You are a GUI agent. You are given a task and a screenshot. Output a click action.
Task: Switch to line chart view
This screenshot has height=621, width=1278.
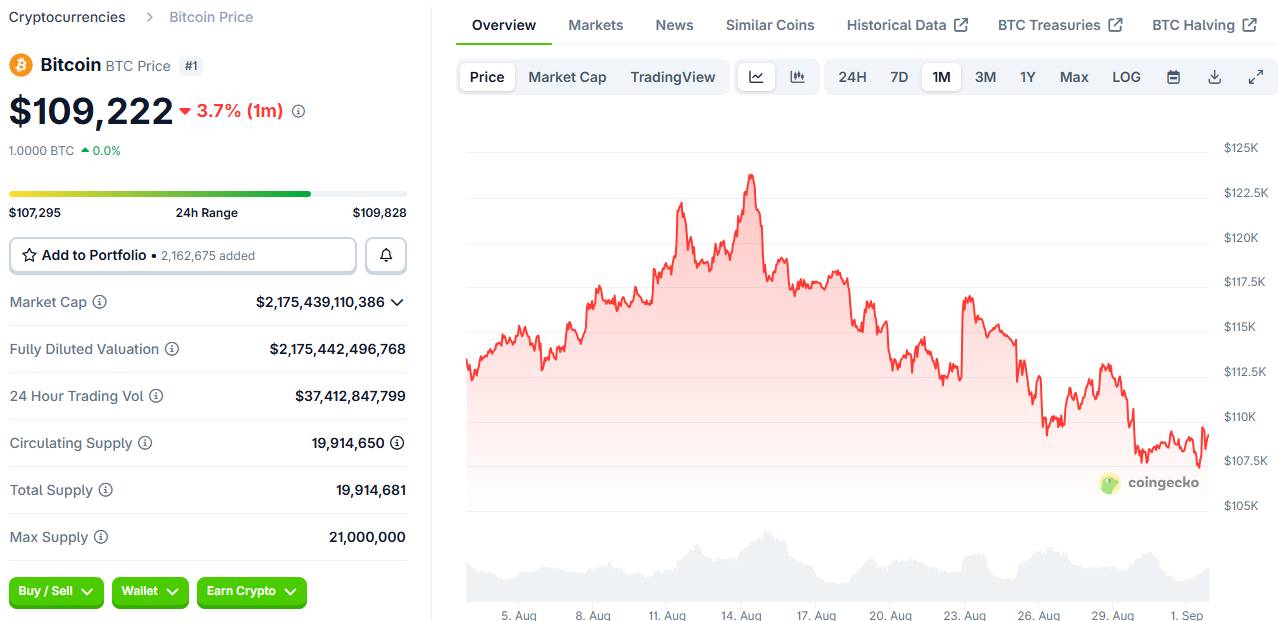tap(757, 77)
